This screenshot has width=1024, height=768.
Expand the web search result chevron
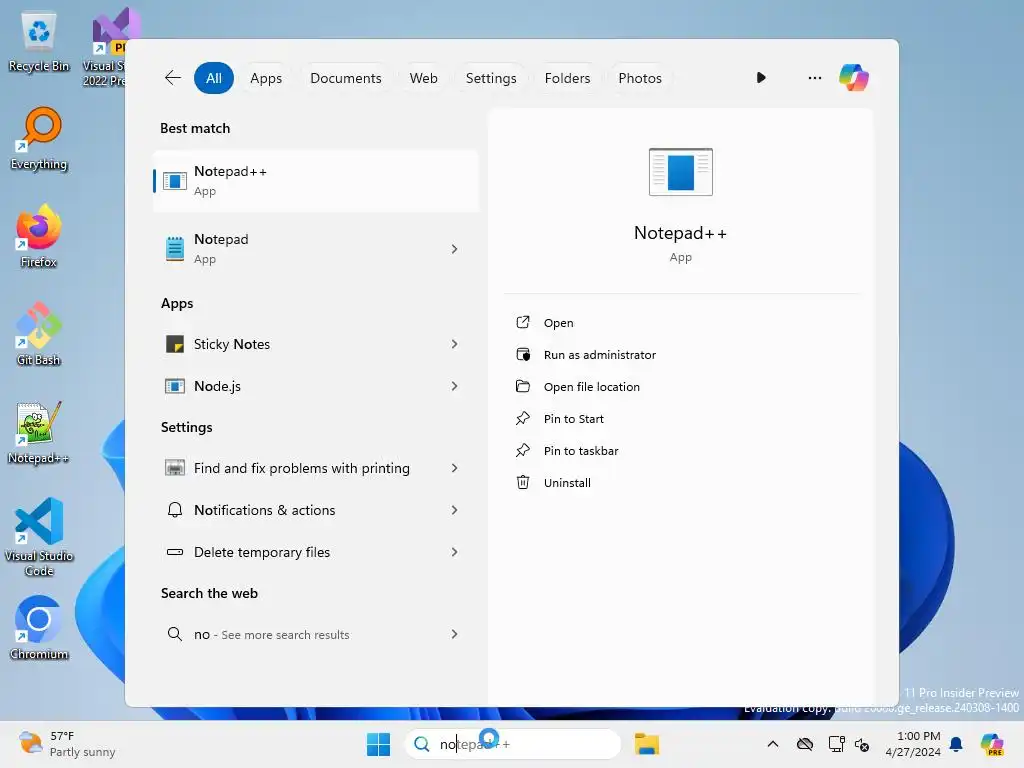coord(455,634)
